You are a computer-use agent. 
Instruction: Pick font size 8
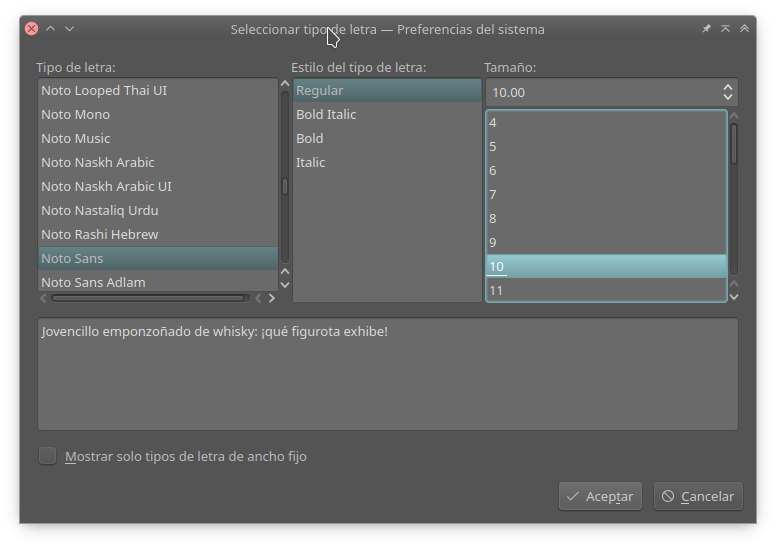(606, 219)
